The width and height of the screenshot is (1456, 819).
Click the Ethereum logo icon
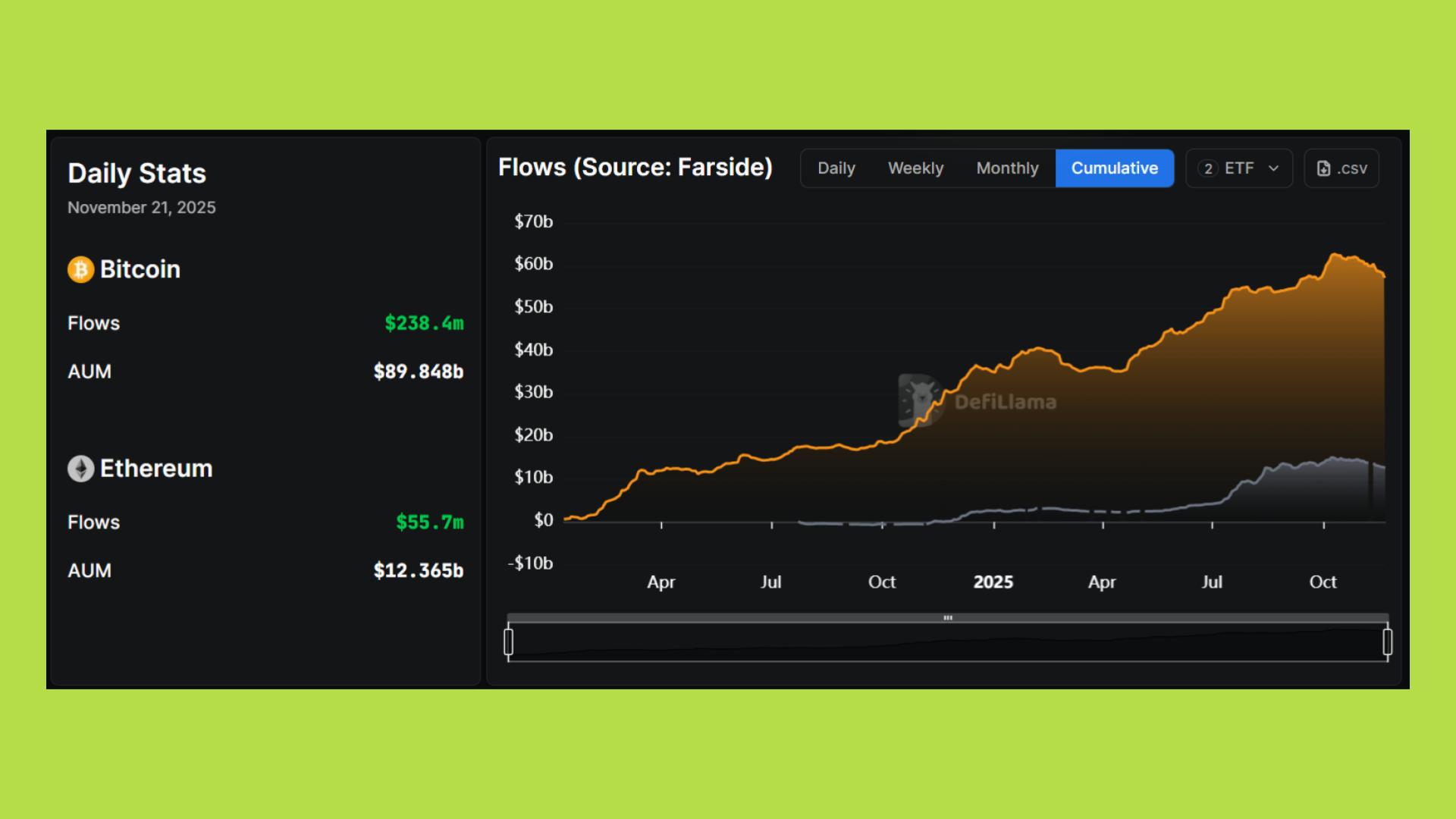coord(81,468)
